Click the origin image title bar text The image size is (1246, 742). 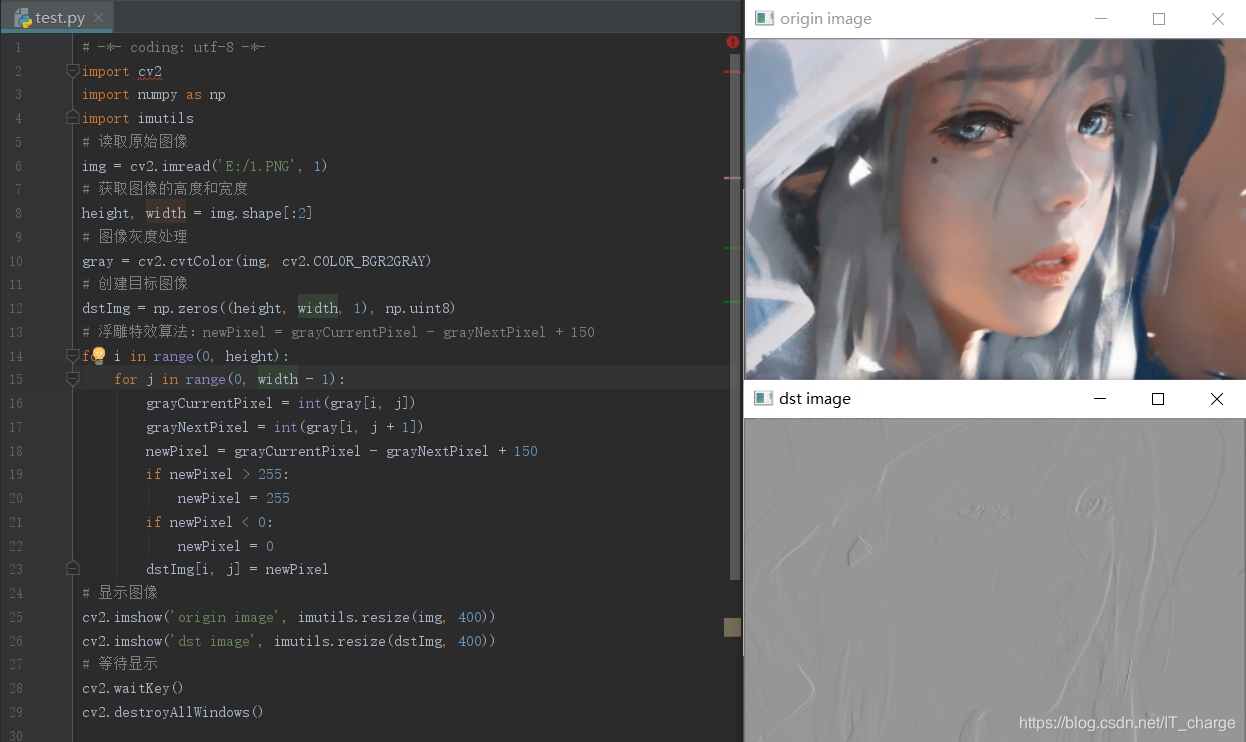point(826,19)
